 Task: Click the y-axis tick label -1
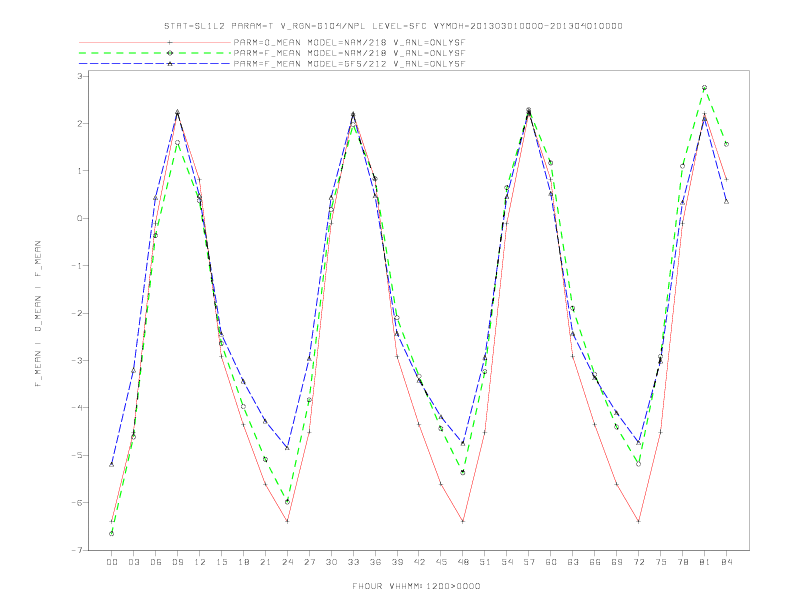coord(77,266)
